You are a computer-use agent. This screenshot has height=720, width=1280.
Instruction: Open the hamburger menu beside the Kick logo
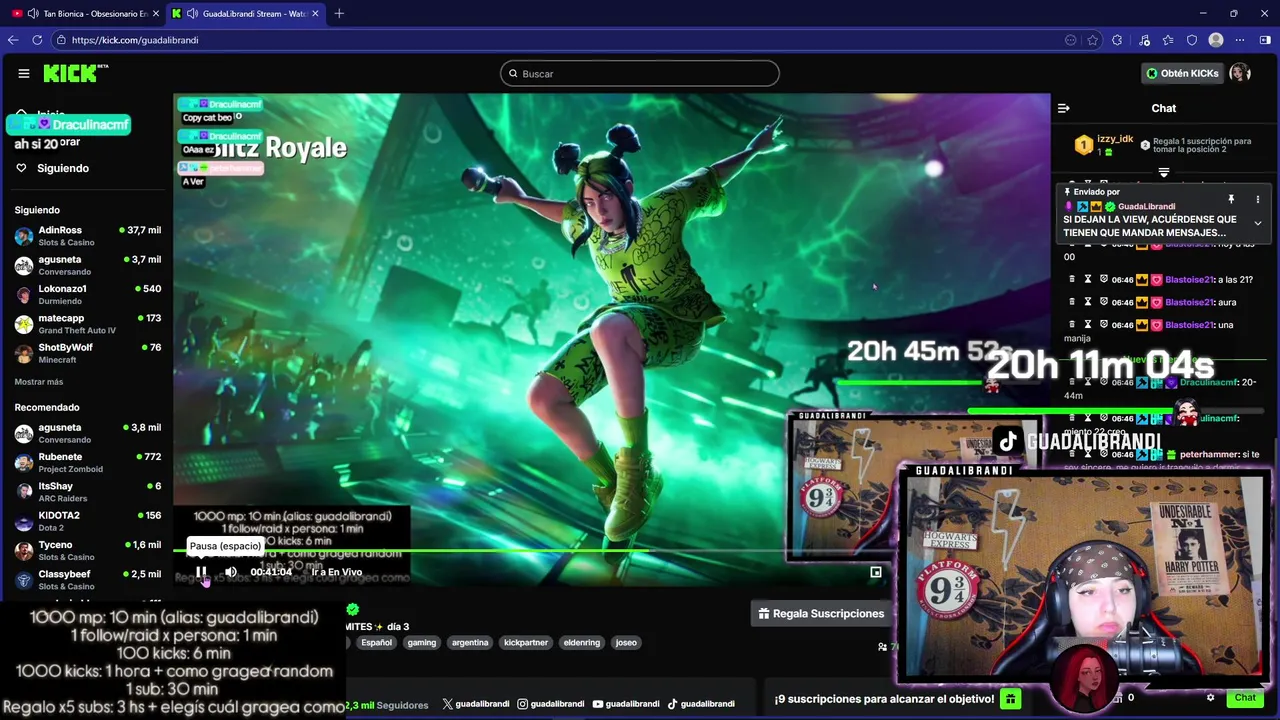coord(23,73)
